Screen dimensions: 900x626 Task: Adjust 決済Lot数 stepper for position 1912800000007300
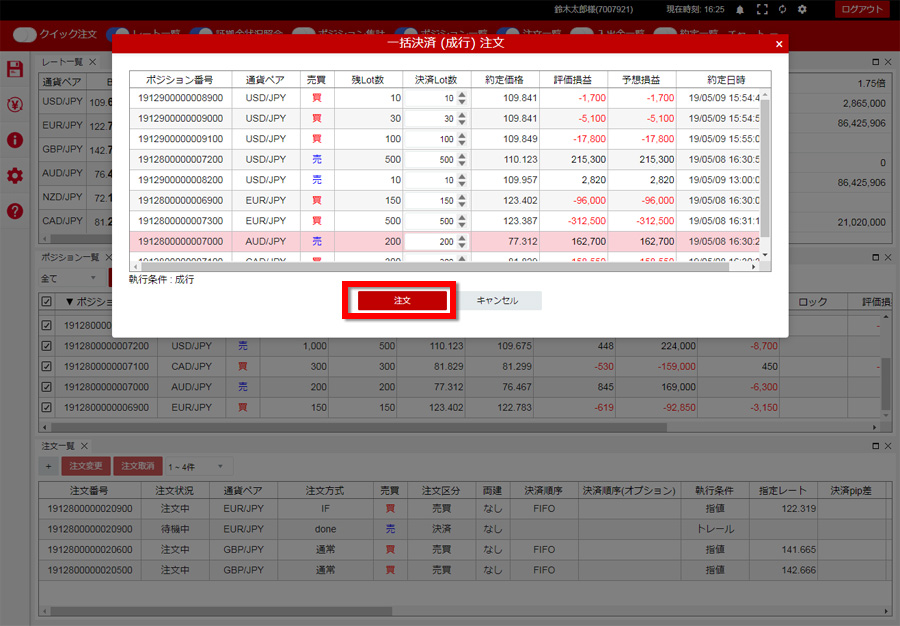coord(462,221)
